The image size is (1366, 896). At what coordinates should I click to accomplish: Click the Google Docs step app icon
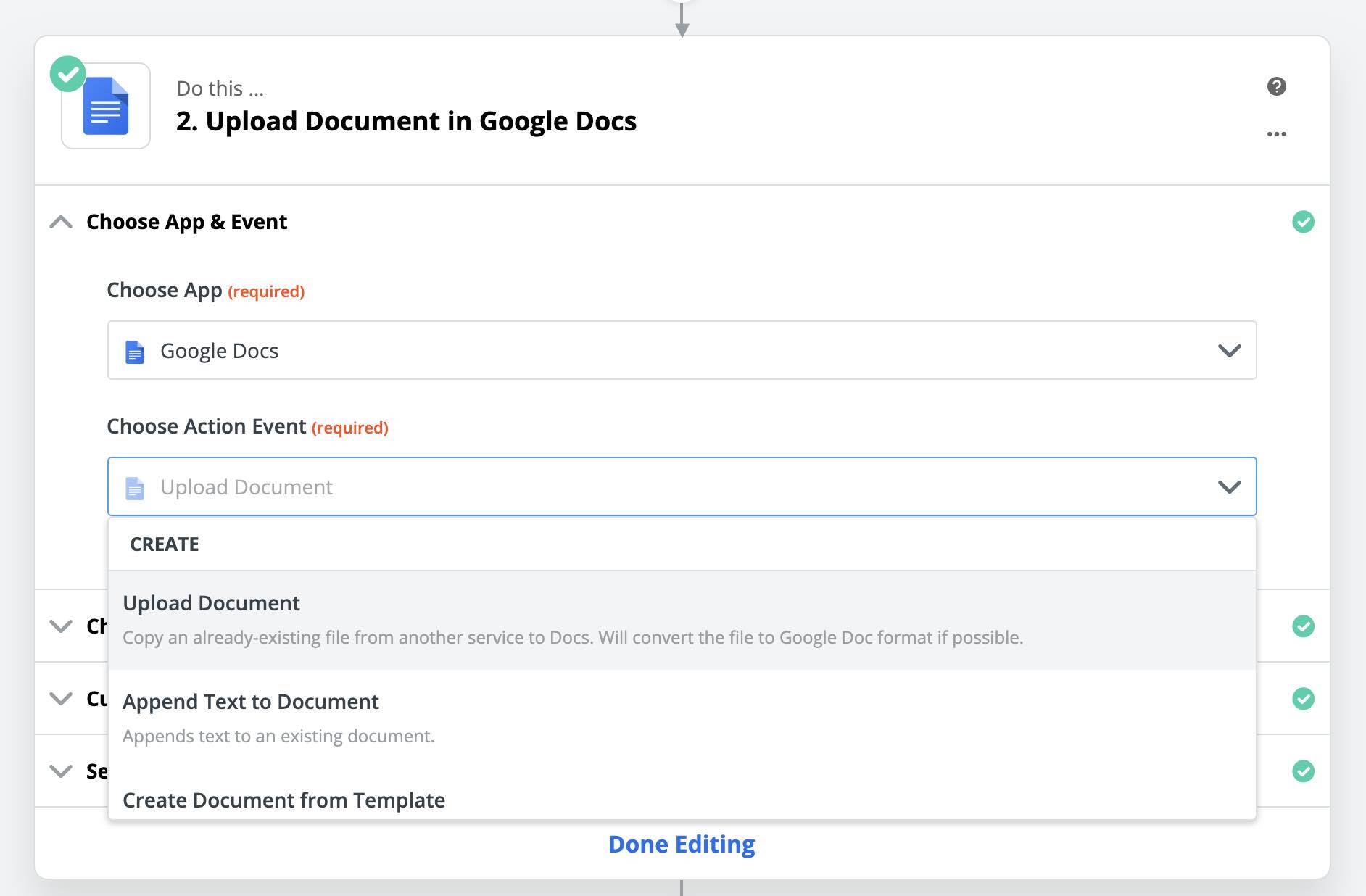click(x=106, y=106)
